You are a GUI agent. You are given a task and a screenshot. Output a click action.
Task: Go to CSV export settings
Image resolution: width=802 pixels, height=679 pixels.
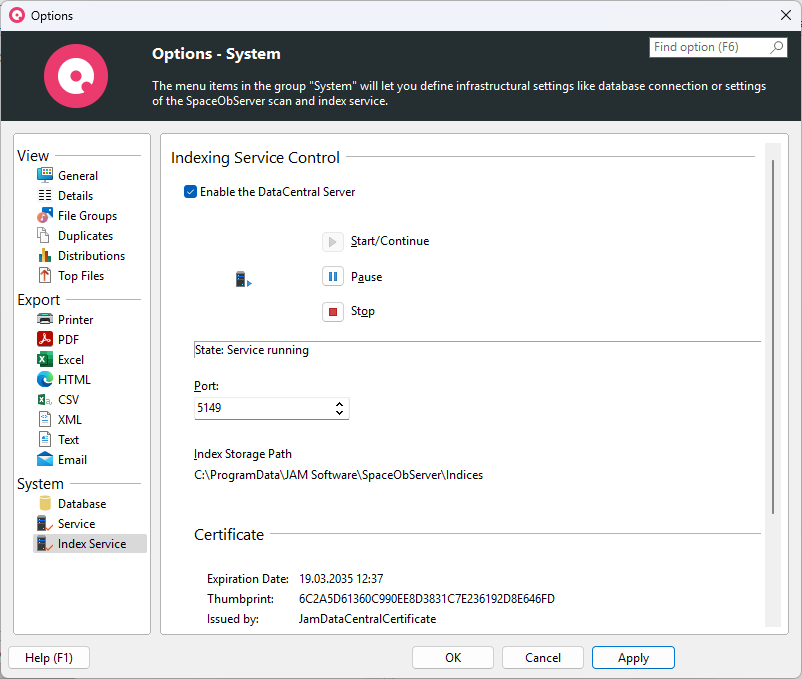[69, 399]
